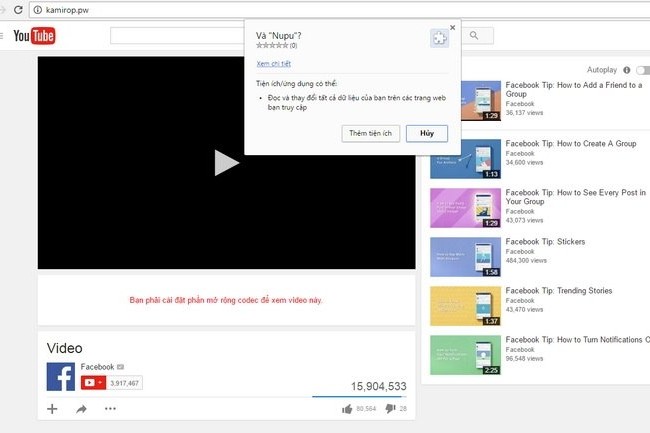The width and height of the screenshot is (650, 433).
Task: Click 'How to Turn Notifications' thumbnail
Action: pos(466,355)
